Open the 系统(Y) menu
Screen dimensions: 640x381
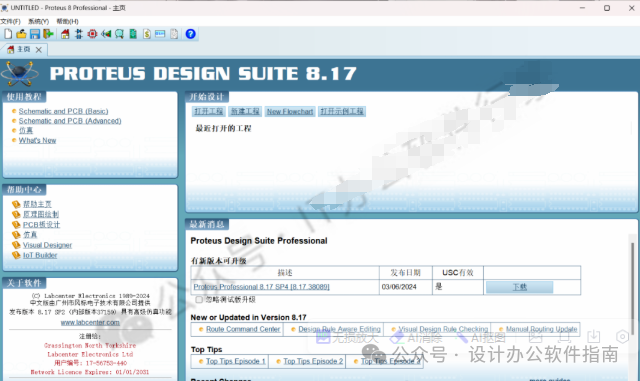pyautogui.click(x=38, y=21)
